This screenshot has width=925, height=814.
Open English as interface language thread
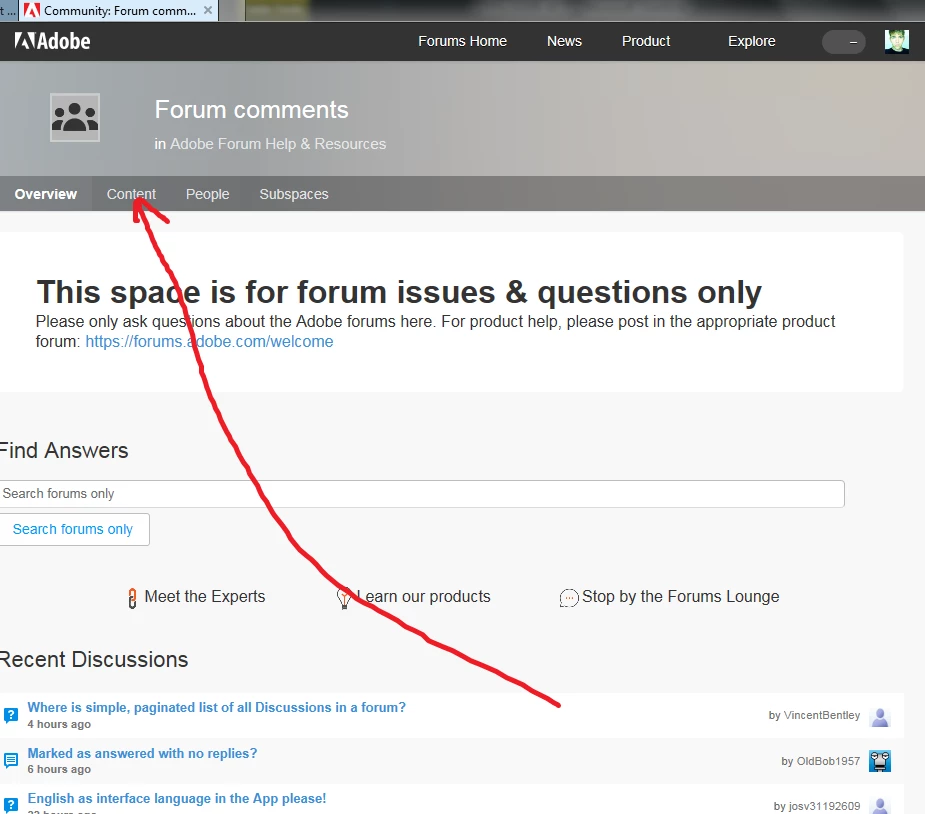coord(176,799)
